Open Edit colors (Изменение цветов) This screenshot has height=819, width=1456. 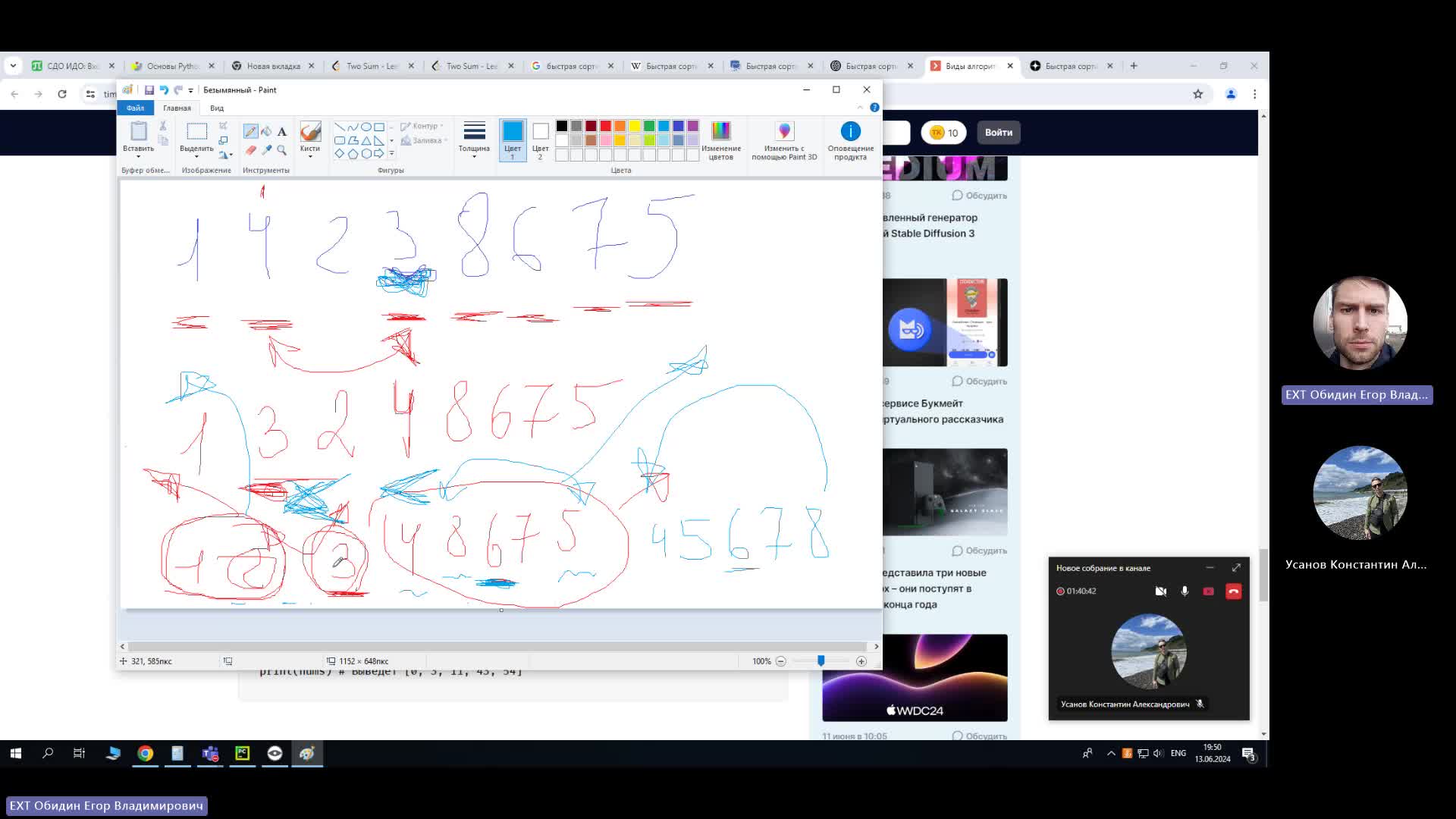(x=720, y=140)
